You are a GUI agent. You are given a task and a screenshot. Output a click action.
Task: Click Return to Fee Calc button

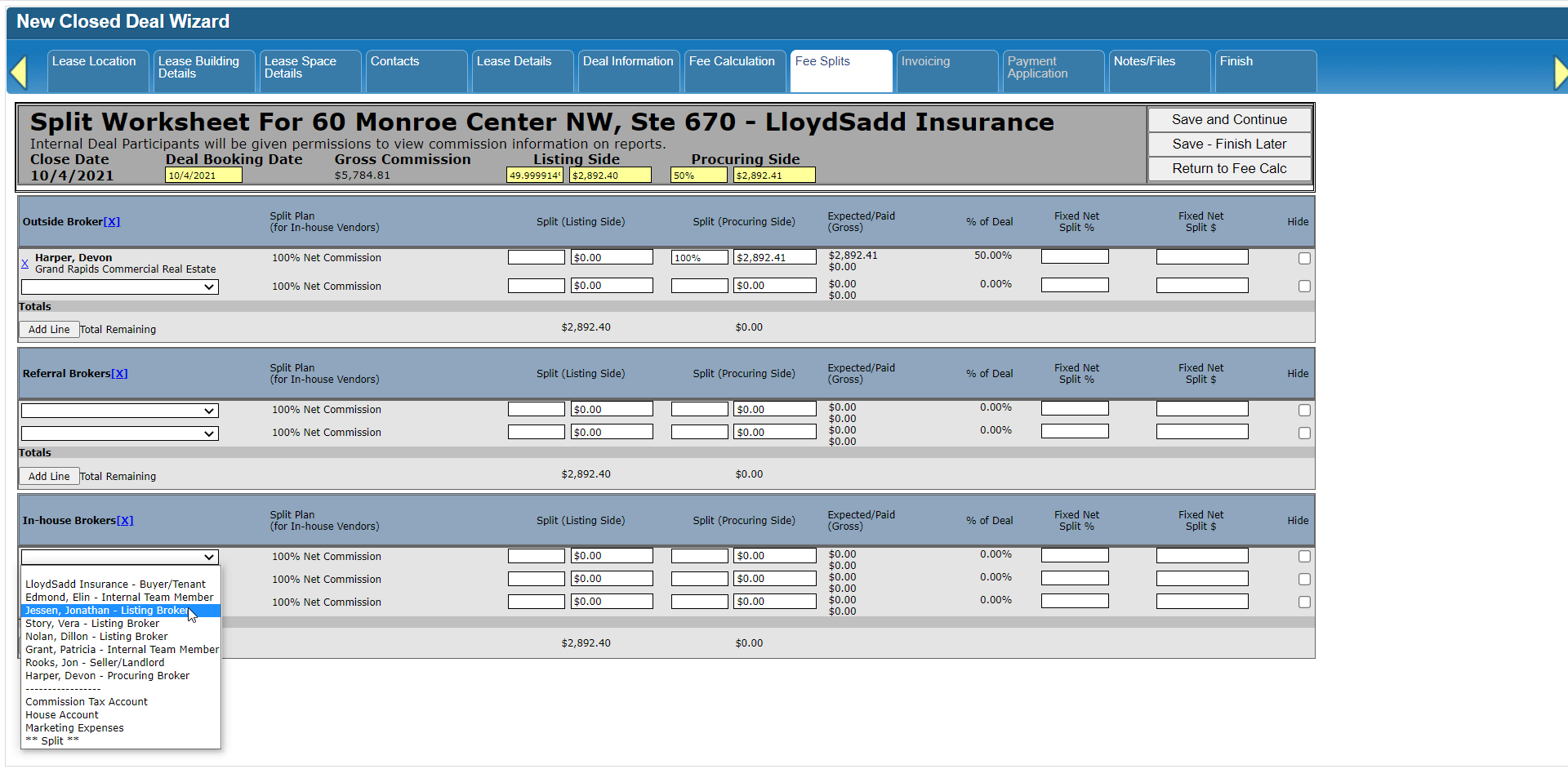[x=1229, y=169]
